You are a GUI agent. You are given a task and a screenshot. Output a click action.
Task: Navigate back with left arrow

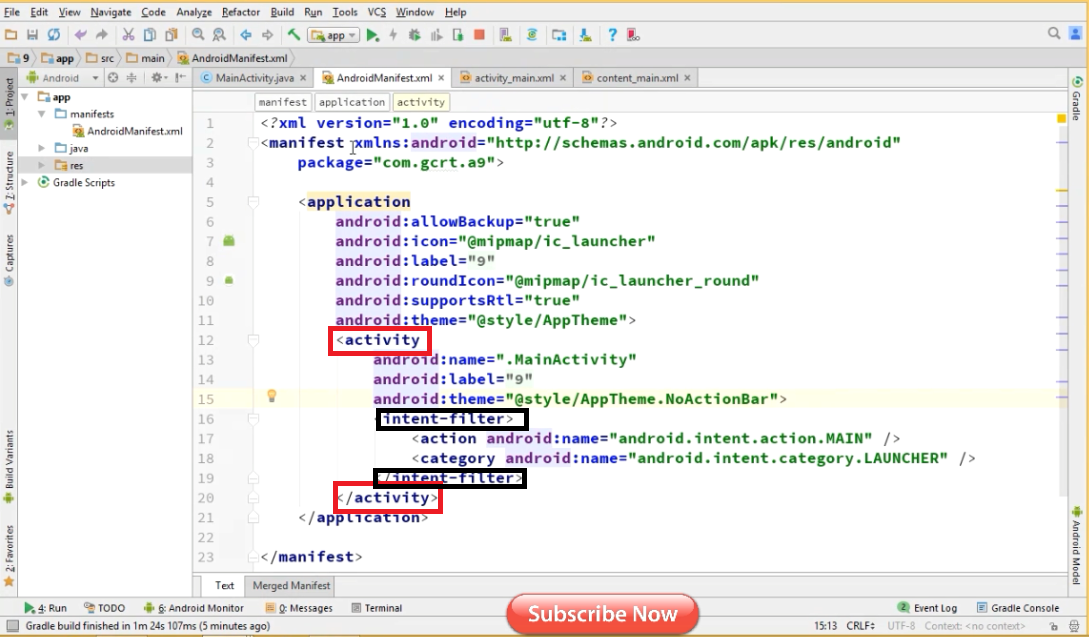246,35
